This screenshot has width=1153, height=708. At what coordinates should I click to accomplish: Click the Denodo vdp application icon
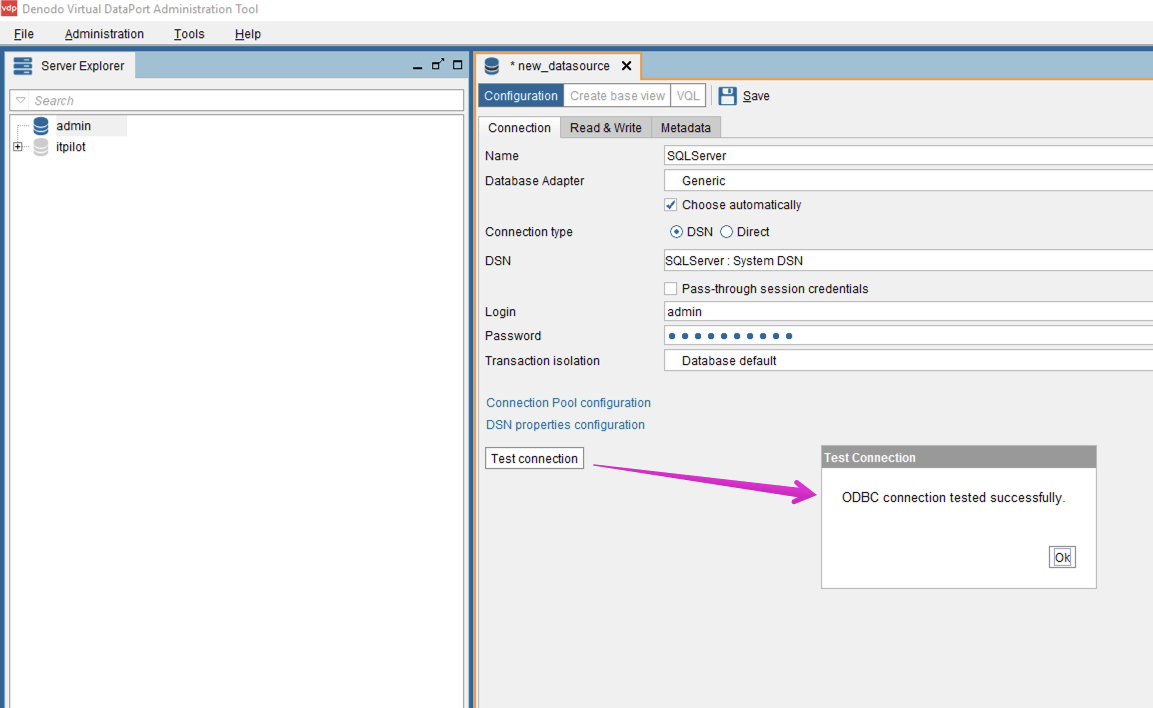pyautogui.click(x=9, y=9)
